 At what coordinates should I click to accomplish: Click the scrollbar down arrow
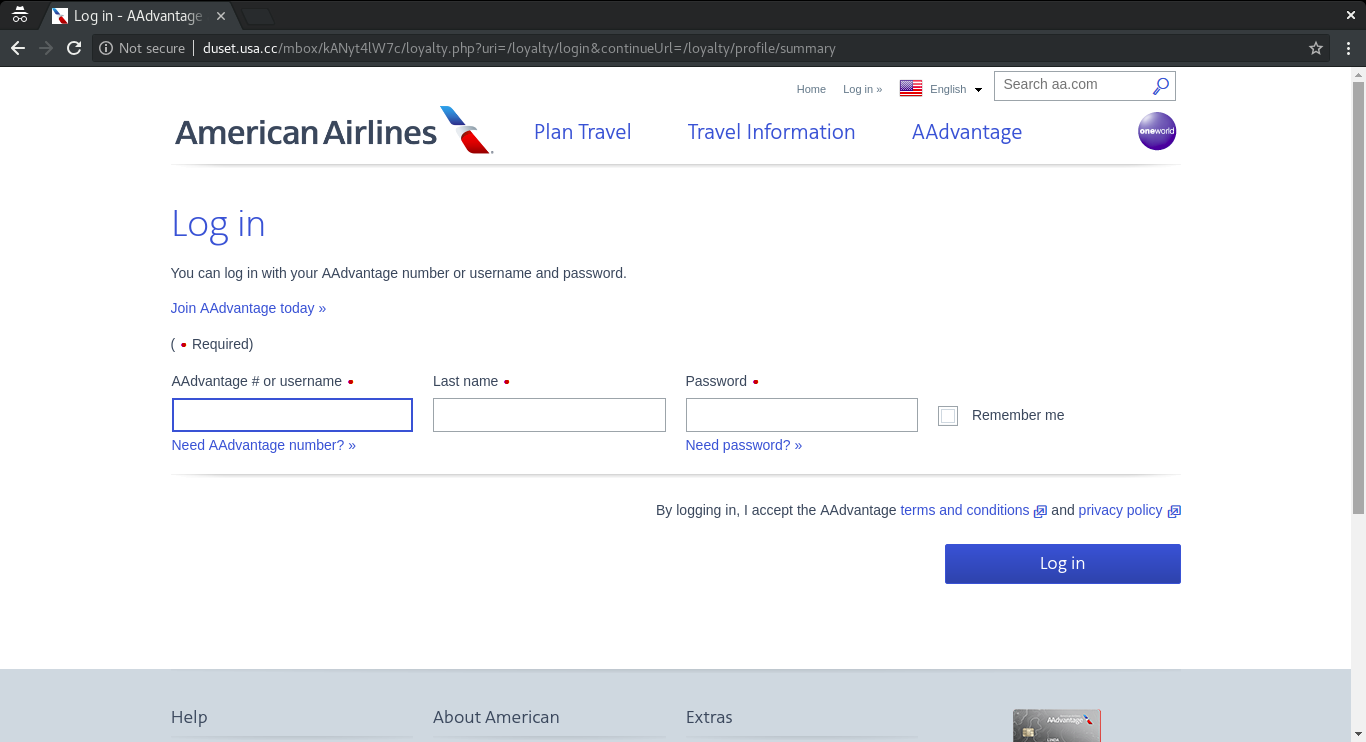coord(1358,734)
